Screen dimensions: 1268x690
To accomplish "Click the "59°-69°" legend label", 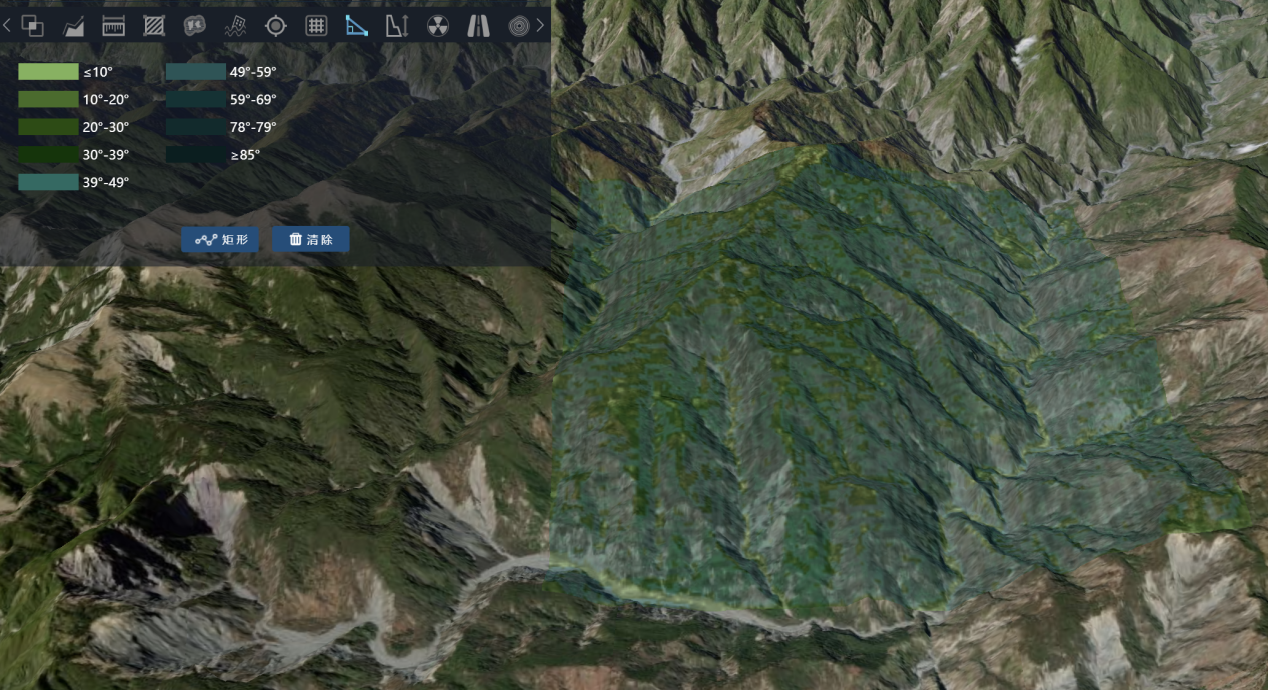I will click(x=253, y=100).
